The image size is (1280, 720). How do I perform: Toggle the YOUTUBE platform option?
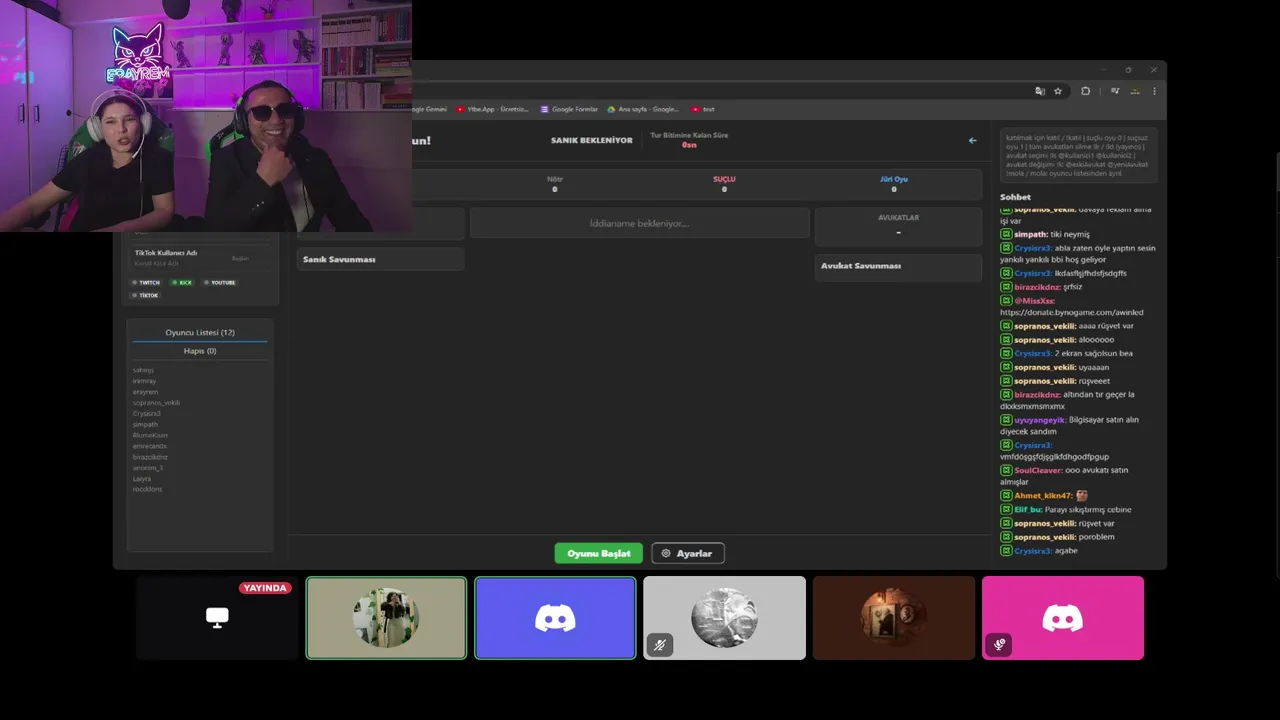219,282
